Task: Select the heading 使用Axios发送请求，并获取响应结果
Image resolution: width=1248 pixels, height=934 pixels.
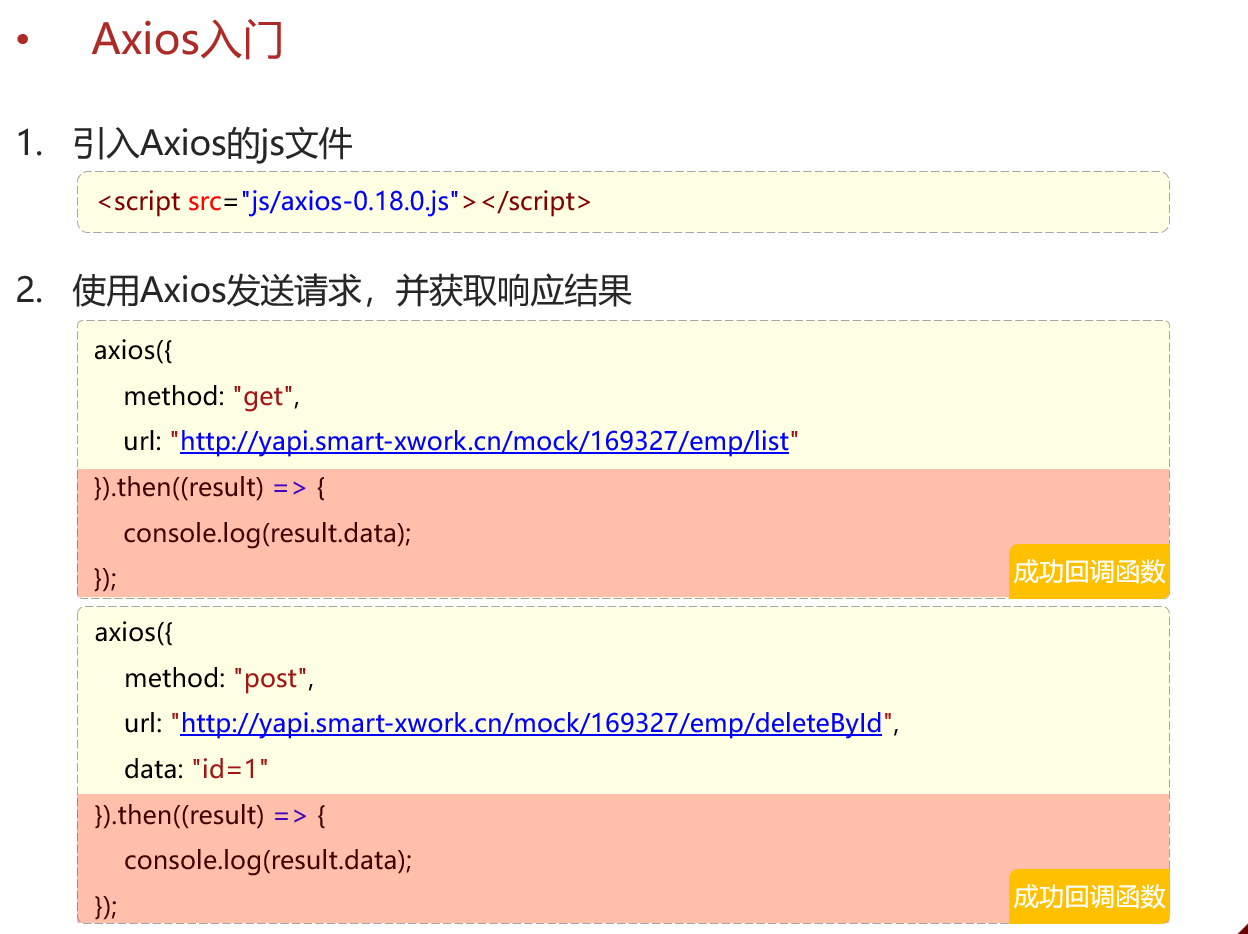Action: coord(352,291)
